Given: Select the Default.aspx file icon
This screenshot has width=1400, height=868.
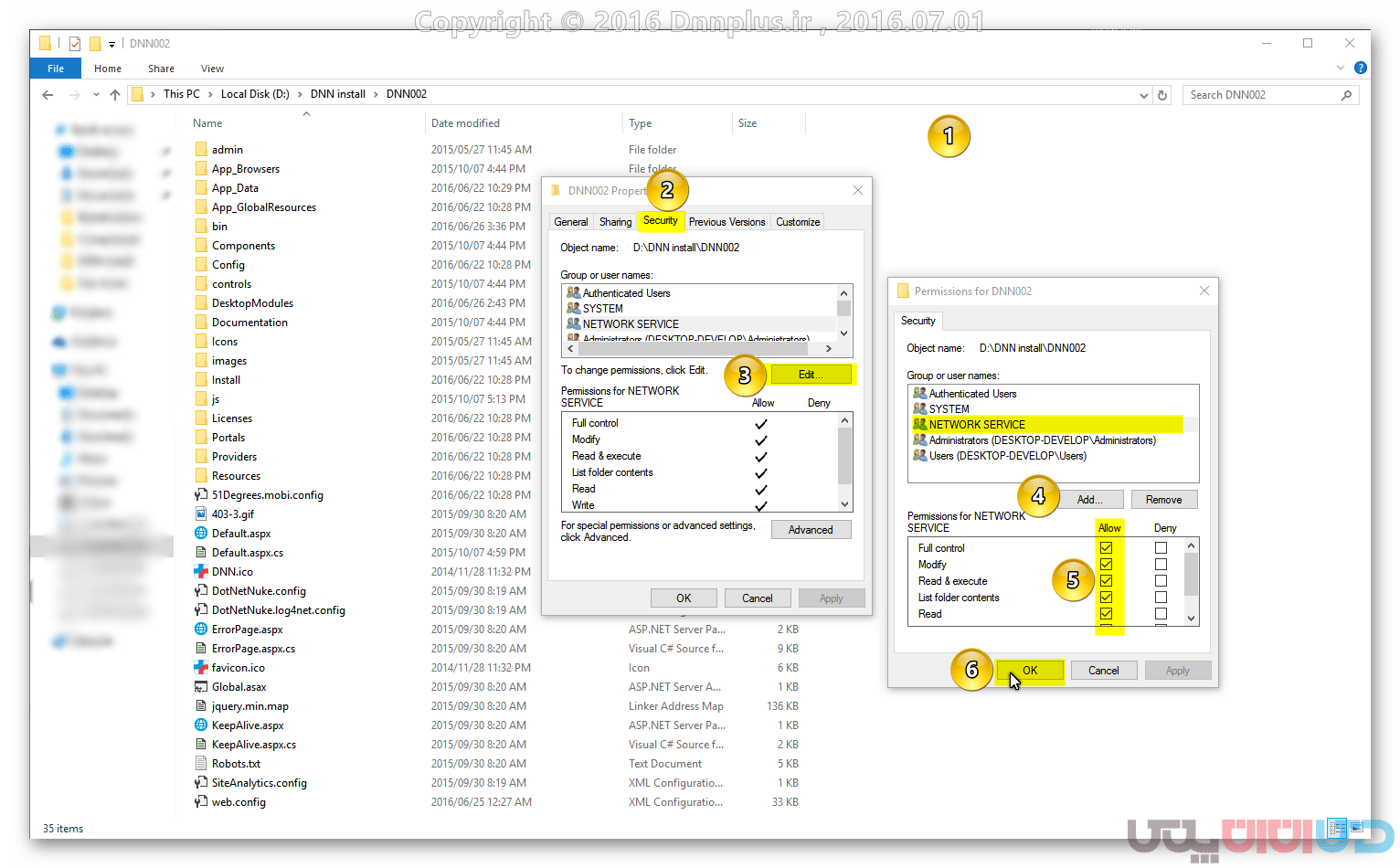Looking at the screenshot, I should [201, 534].
